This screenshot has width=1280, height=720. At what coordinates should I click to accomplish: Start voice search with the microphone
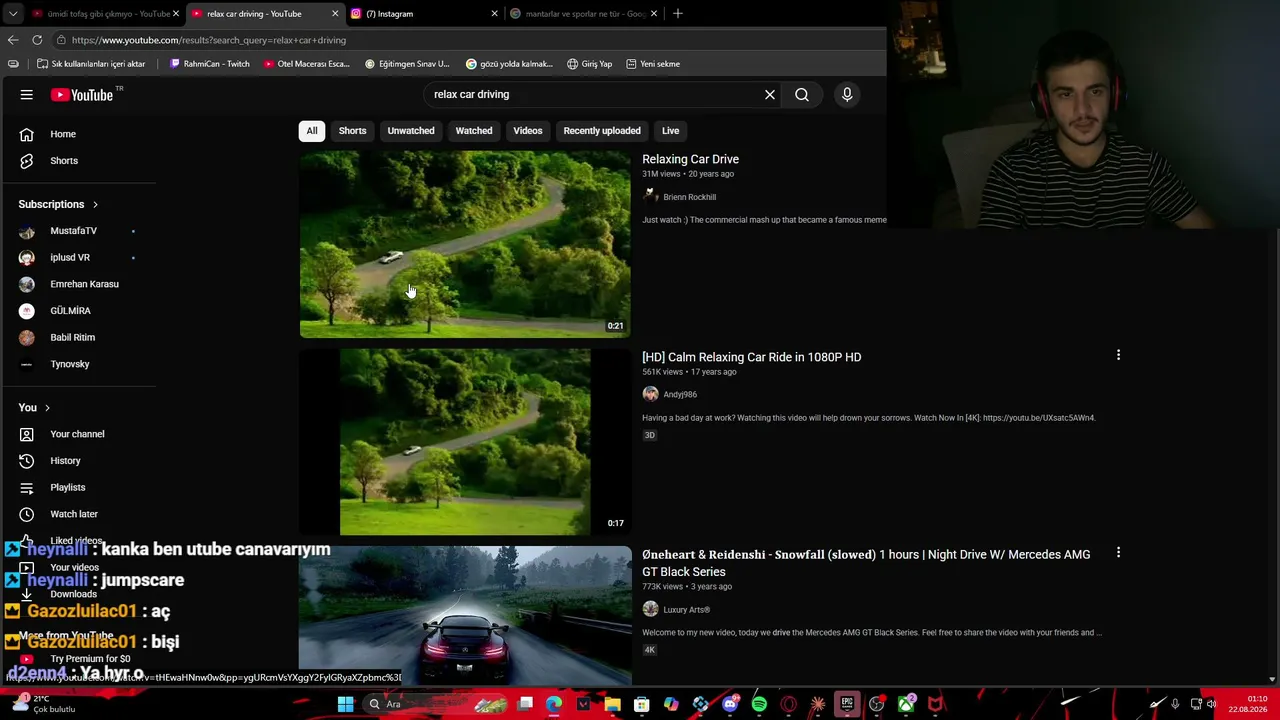(847, 95)
